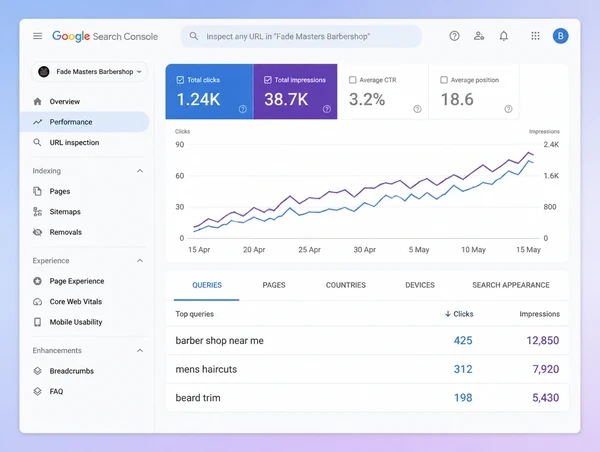Open help icon on Total impressions card
Screen dimensions: 600x452
327,109
